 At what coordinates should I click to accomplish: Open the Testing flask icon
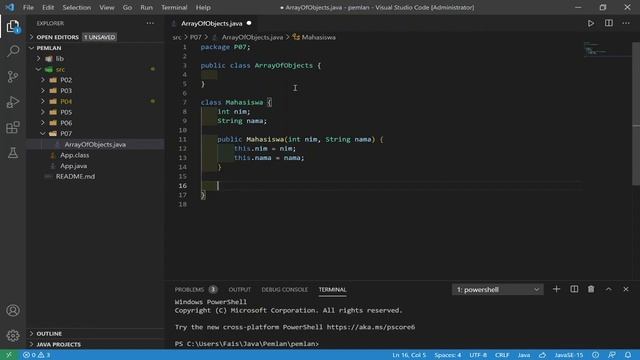13,153
